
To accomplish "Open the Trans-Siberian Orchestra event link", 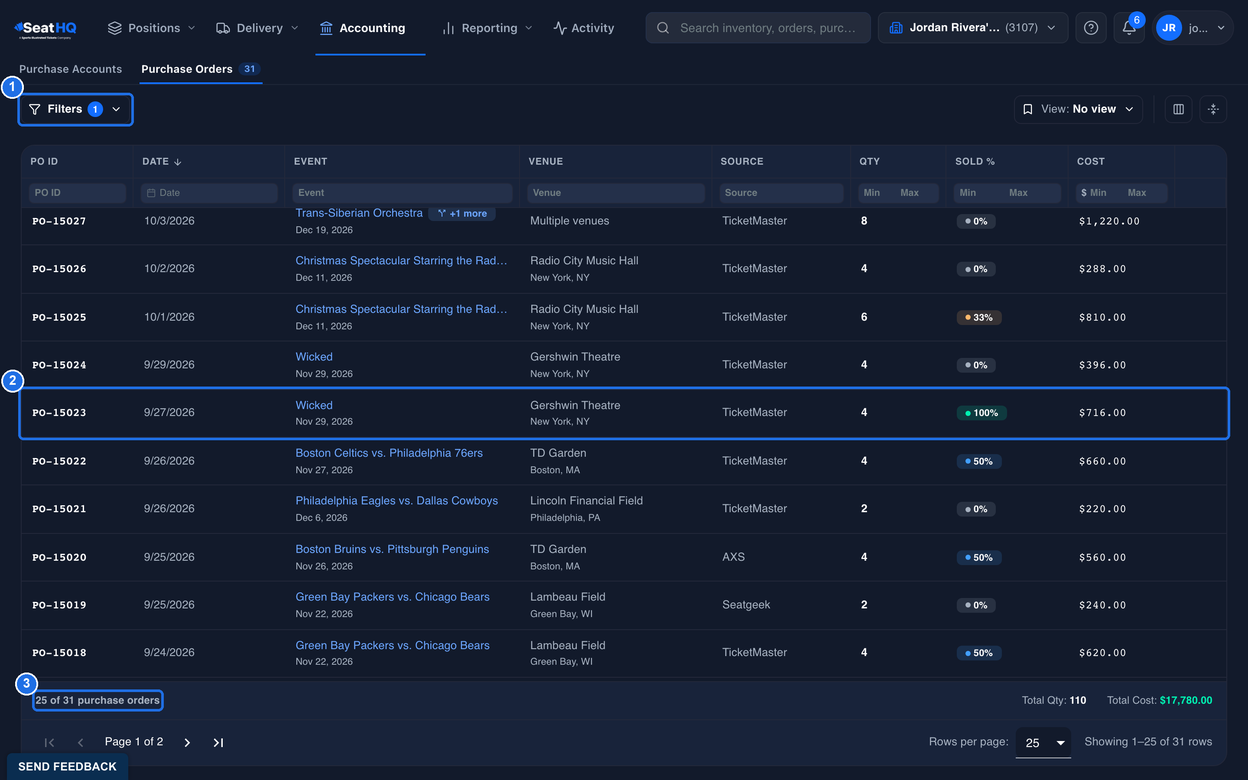I will click(359, 213).
